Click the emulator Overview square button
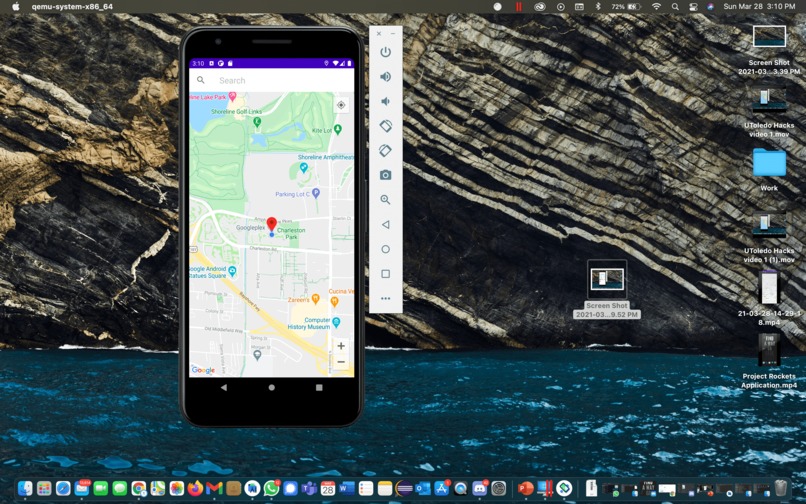806x504 pixels. 386,274
